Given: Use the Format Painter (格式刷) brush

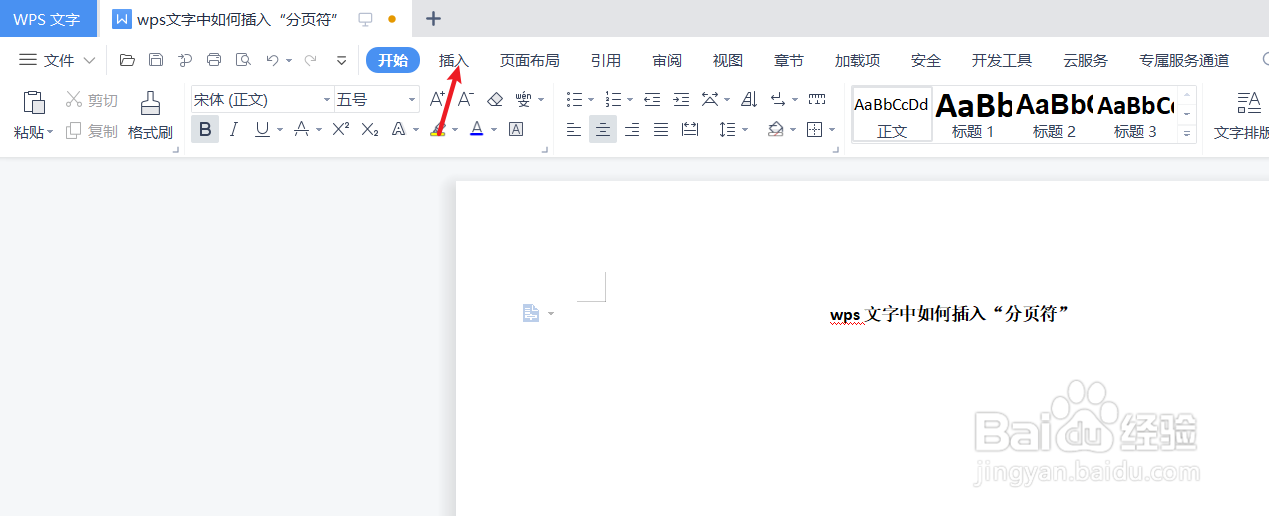Looking at the screenshot, I should [x=150, y=115].
